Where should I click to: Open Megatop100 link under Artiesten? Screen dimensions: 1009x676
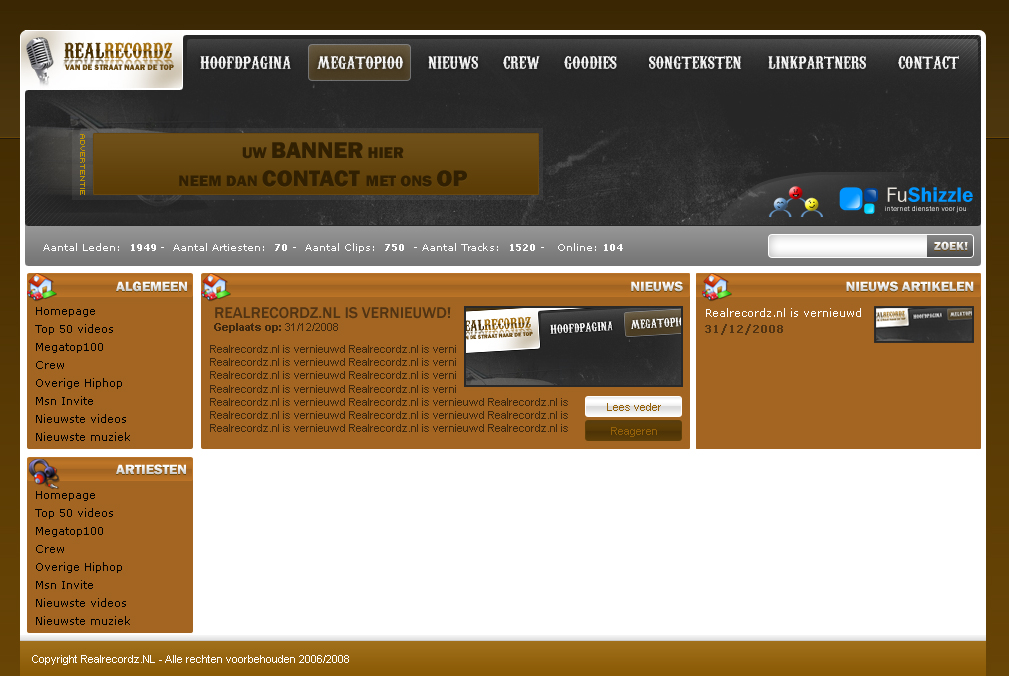pyautogui.click(x=69, y=531)
